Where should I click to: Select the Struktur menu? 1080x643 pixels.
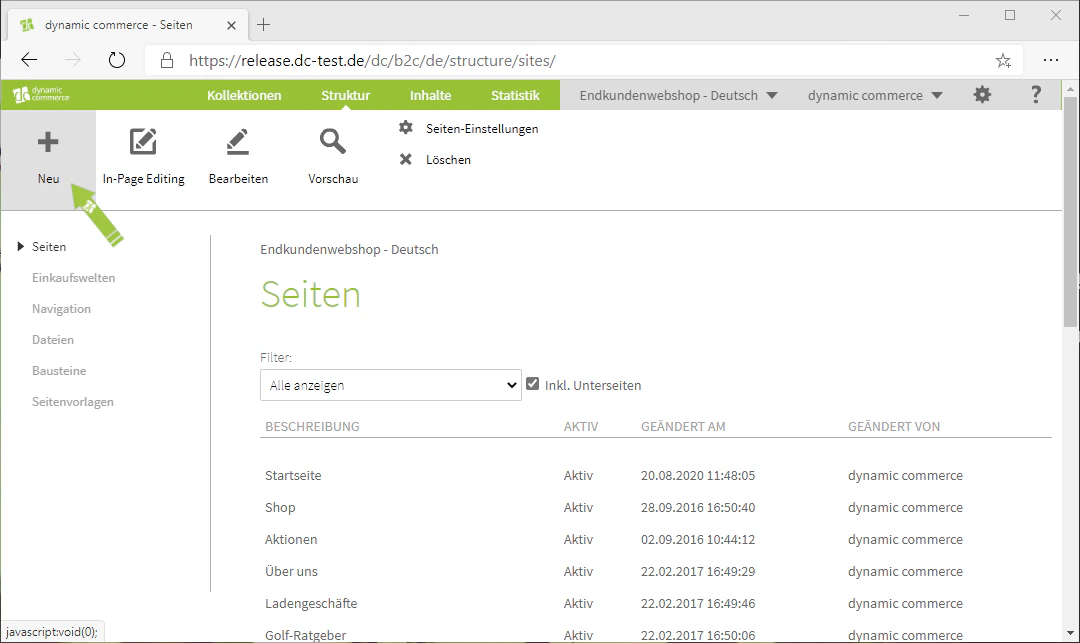point(345,96)
